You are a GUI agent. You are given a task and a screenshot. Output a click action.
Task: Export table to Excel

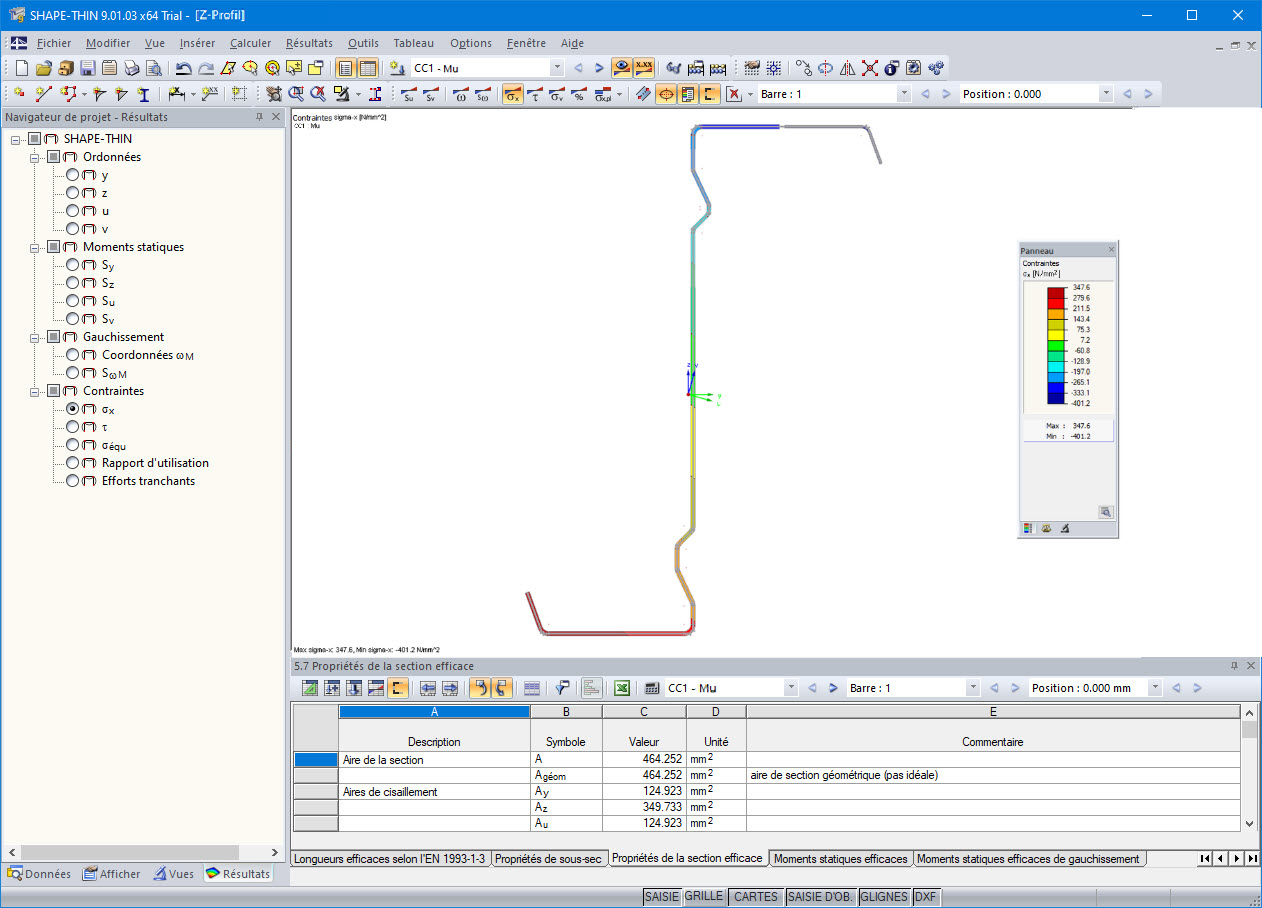click(621, 688)
